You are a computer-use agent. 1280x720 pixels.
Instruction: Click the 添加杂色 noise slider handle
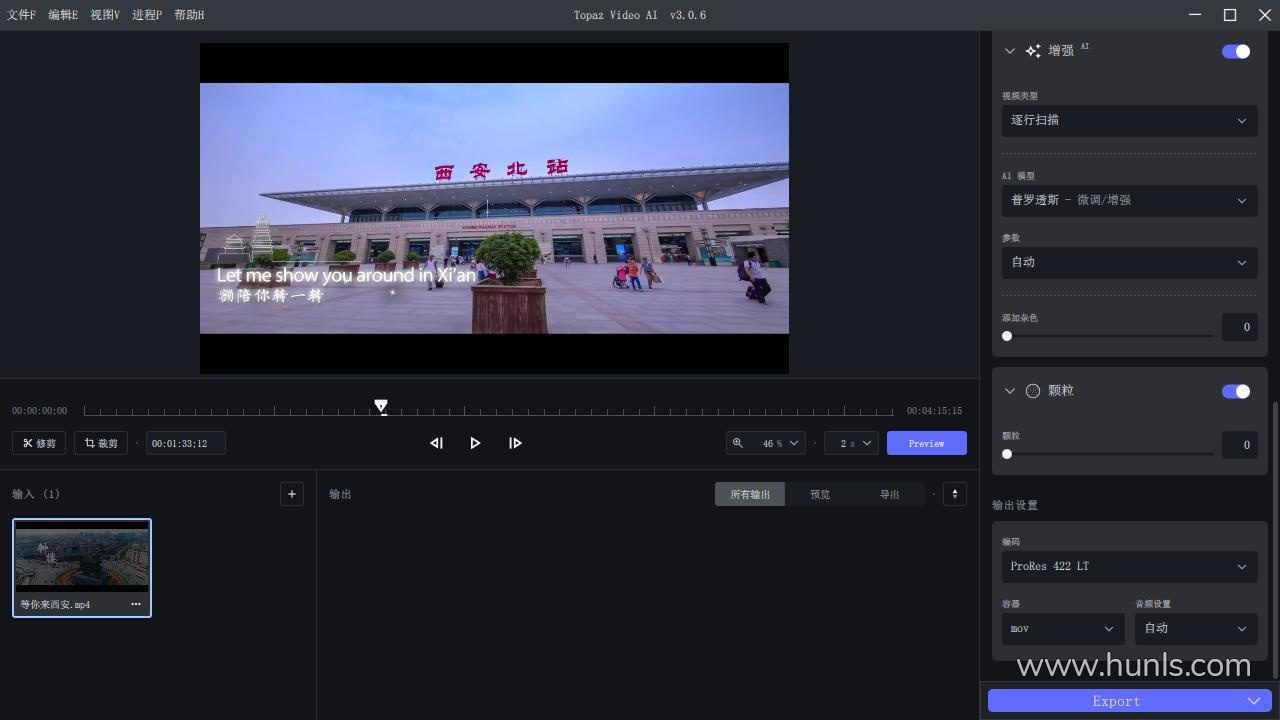[1007, 336]
